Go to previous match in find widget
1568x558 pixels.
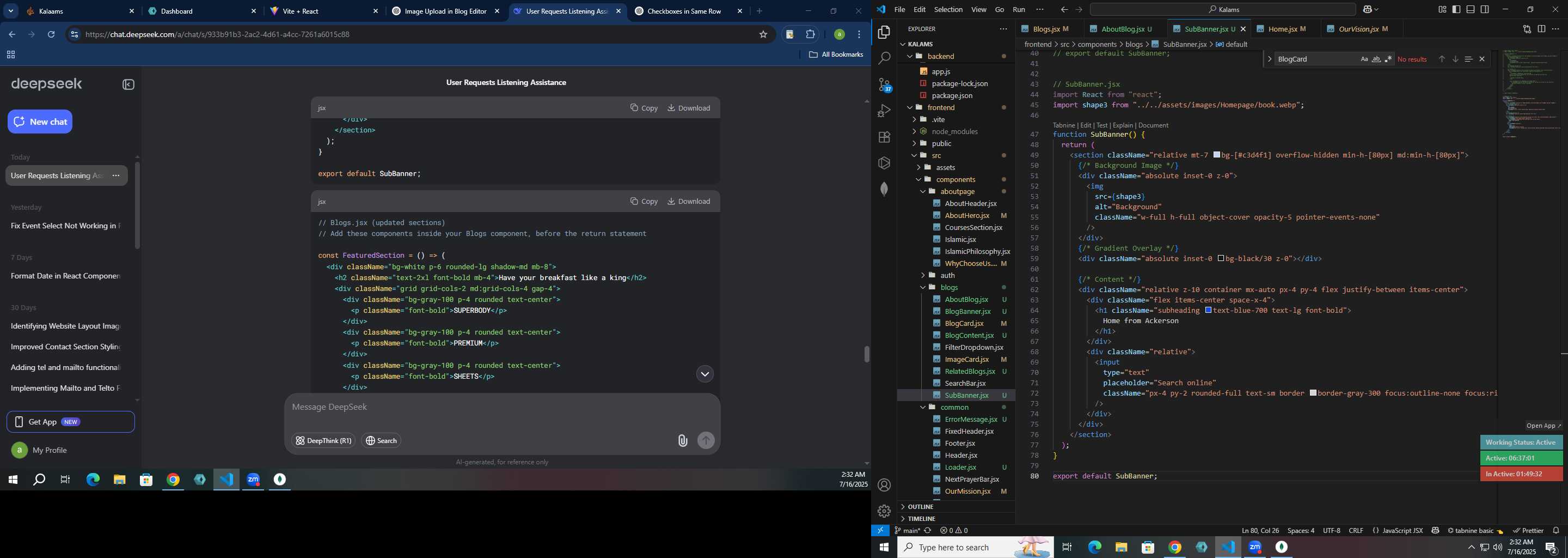[1441, 59]
